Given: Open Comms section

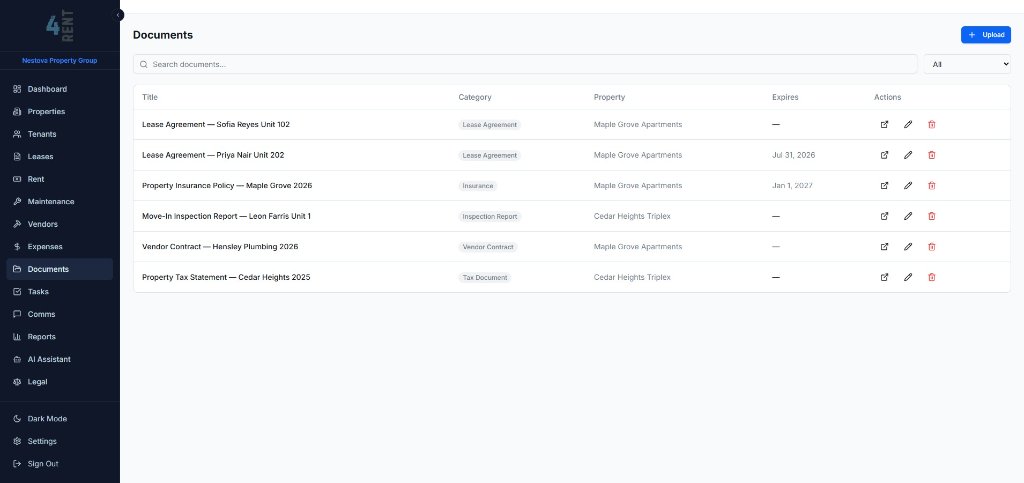Looking at the screenshot, I should point(59,314).
